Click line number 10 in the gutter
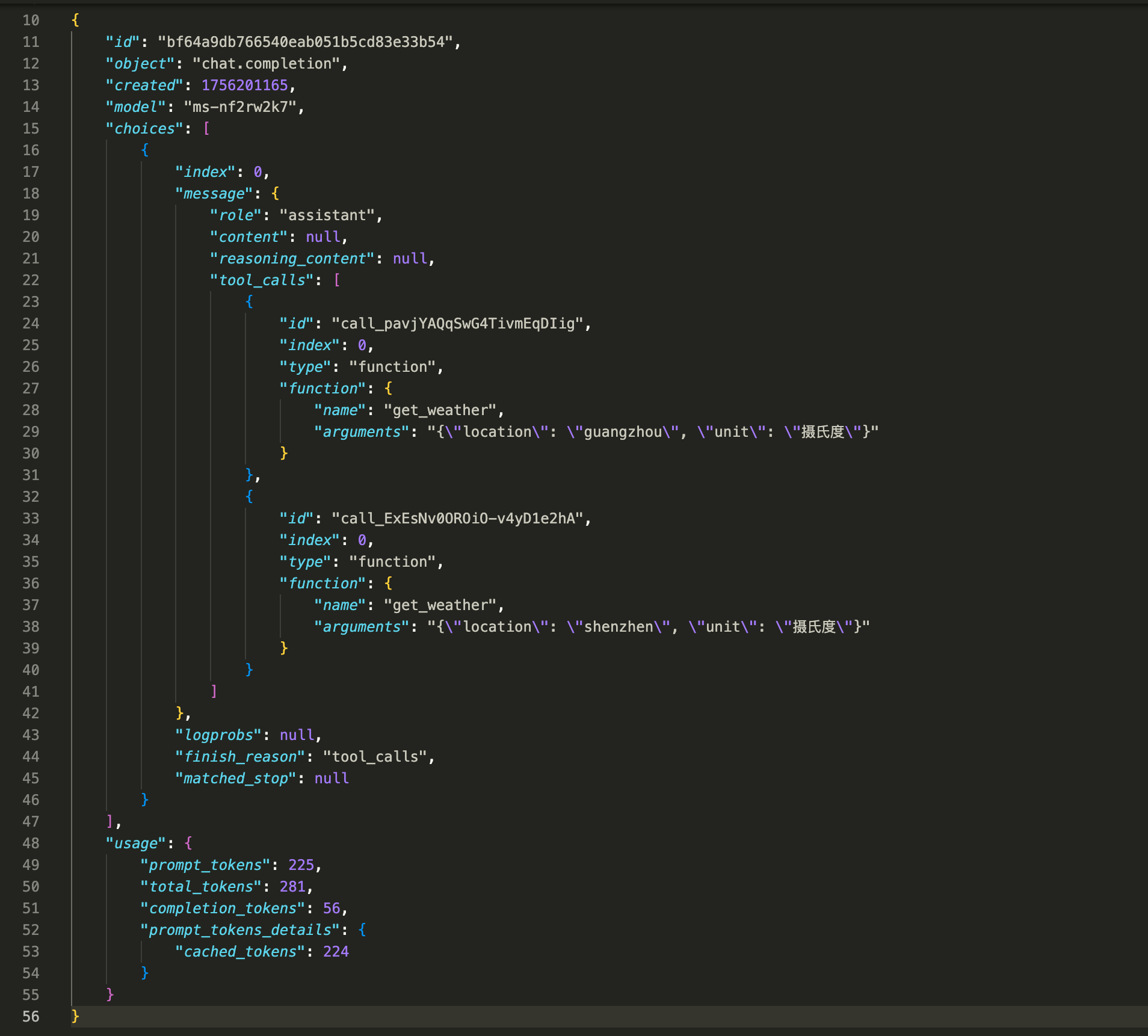 [x=31, y=20]
